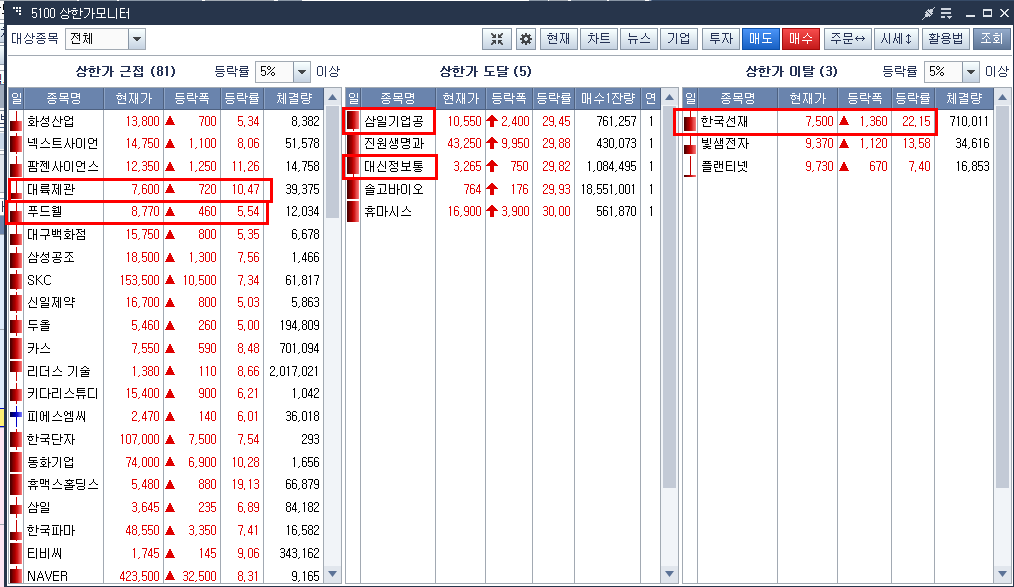Select the 리더스 기술 row
Image resolution: width=1014 pixels, height=587 pixels.
166,371
